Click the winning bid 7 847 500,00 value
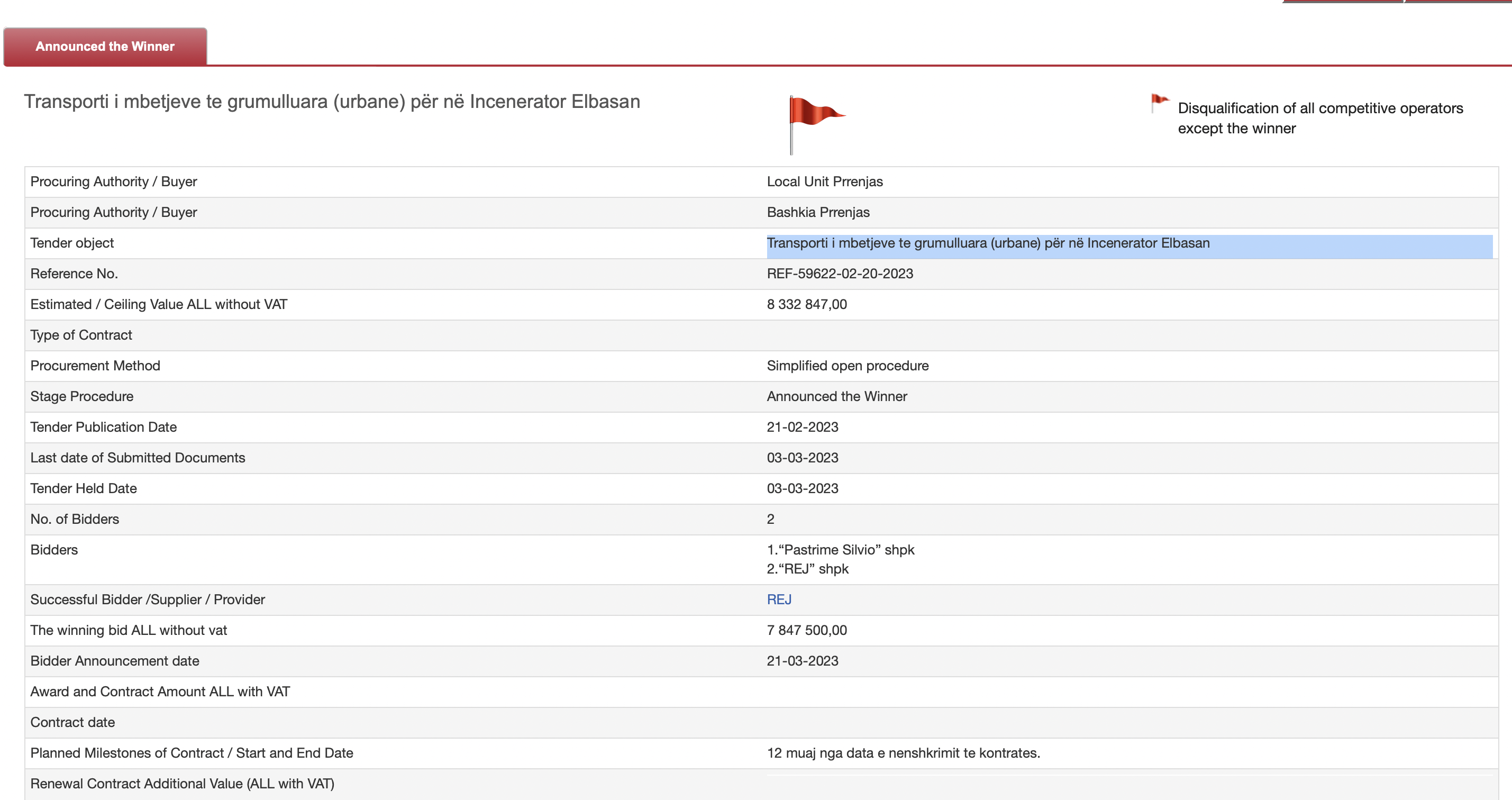The height and width of the screenshot is (800, 1512). [x=806, y=630]
